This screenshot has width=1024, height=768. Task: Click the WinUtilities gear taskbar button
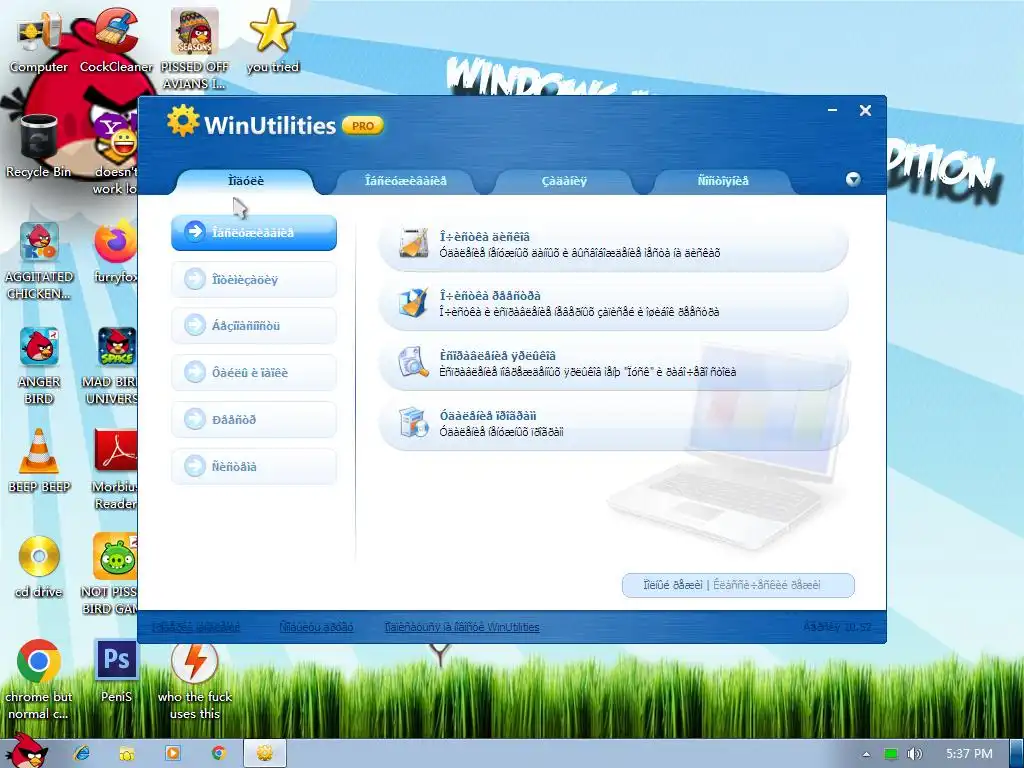click(x=264, y=753)
